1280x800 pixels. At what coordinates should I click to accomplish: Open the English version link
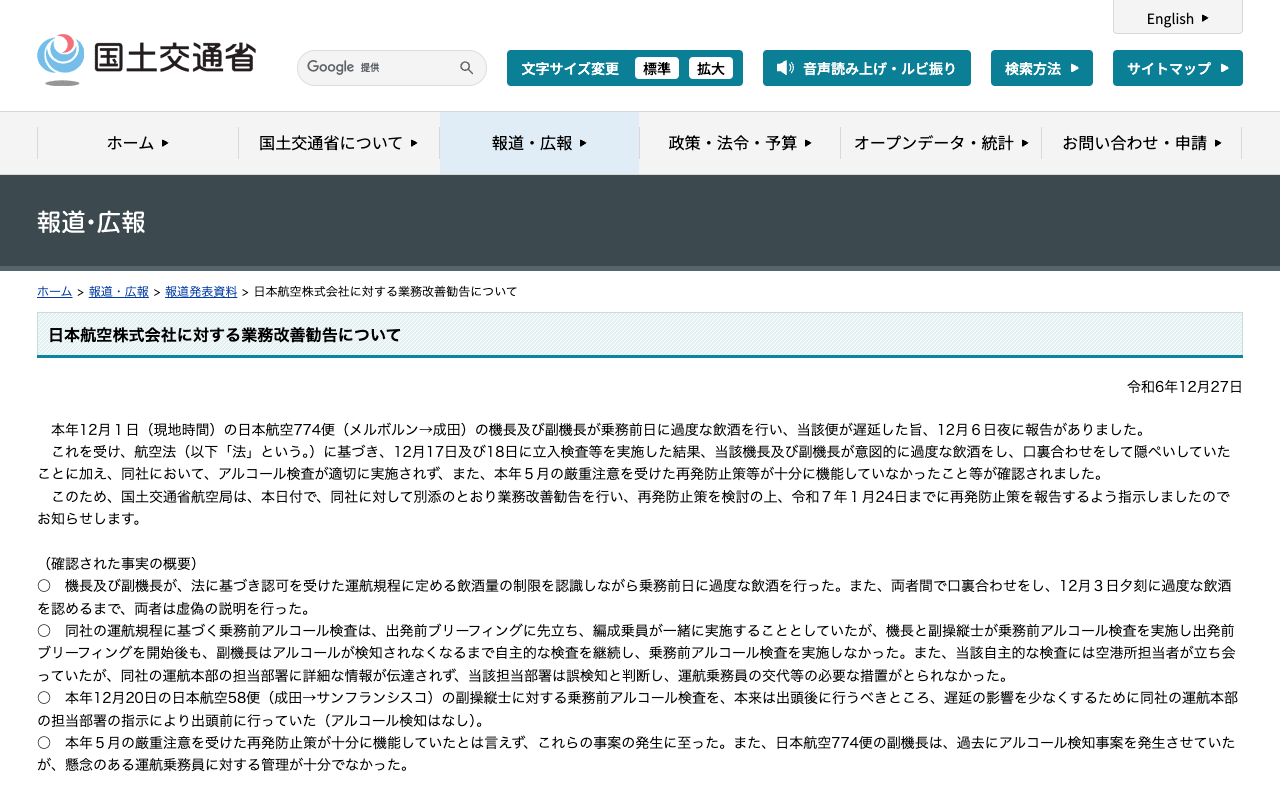(1178, 18)
